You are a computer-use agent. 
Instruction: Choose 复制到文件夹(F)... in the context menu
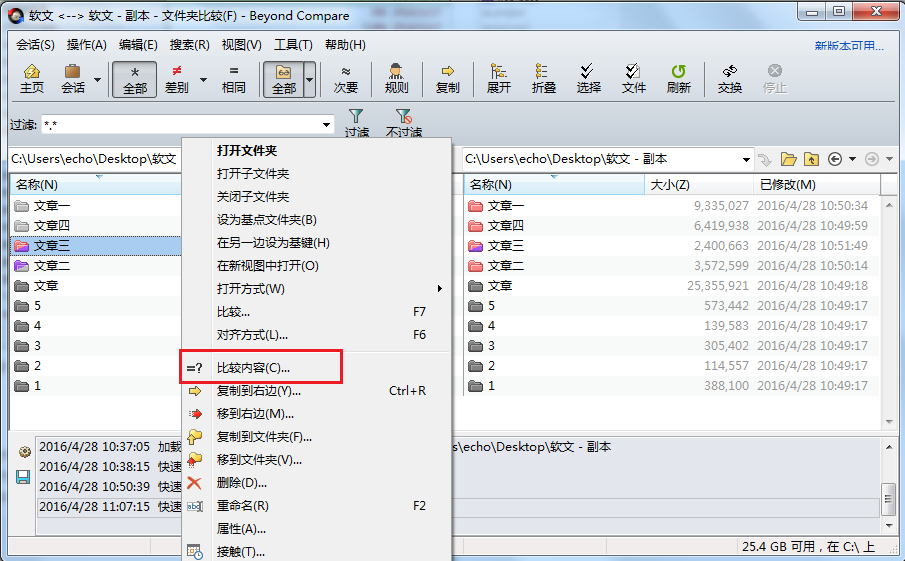click(316, 437)
